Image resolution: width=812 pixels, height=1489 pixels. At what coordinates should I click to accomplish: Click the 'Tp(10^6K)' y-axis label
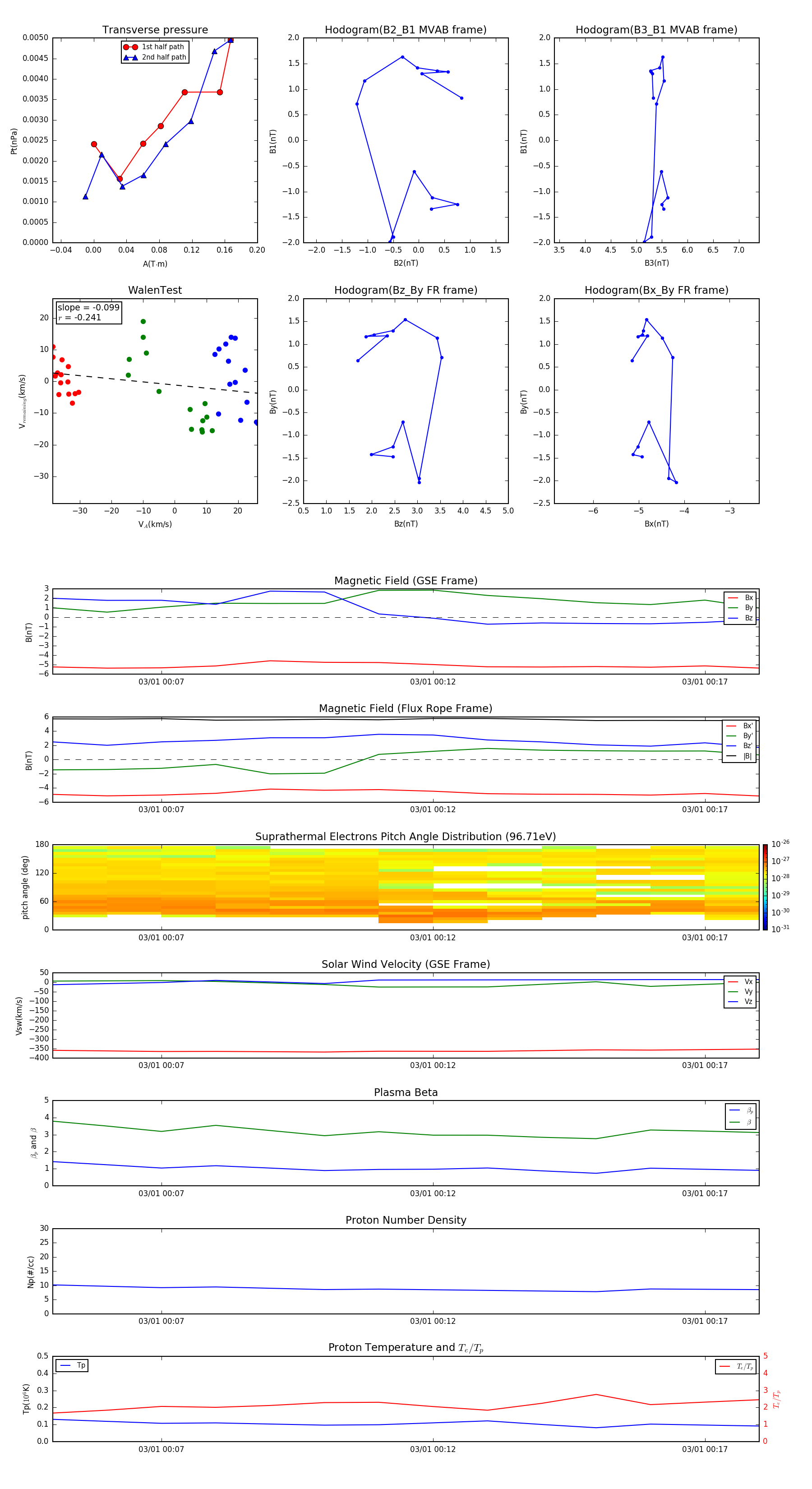point(26,1399)
